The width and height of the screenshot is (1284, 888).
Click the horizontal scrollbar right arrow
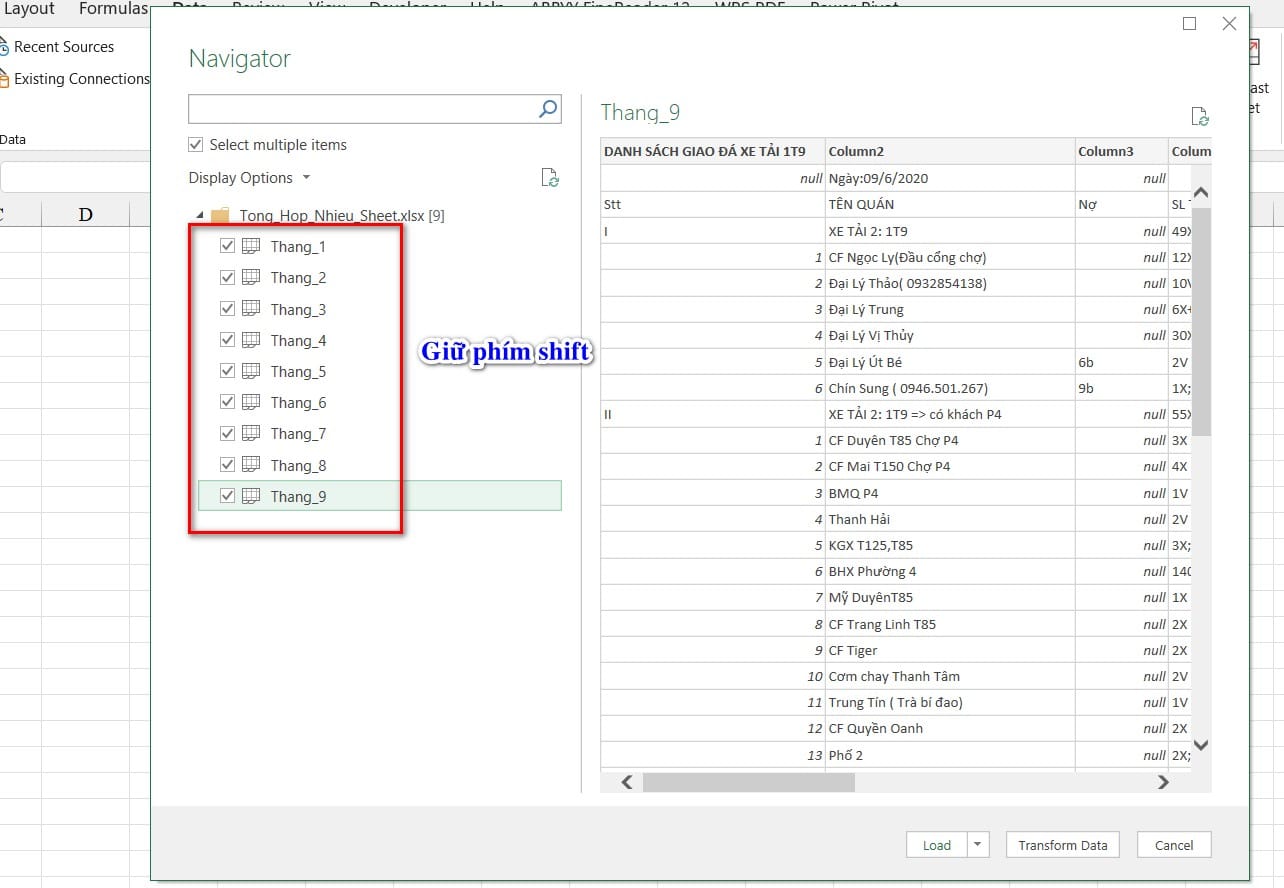point(1163,783)
